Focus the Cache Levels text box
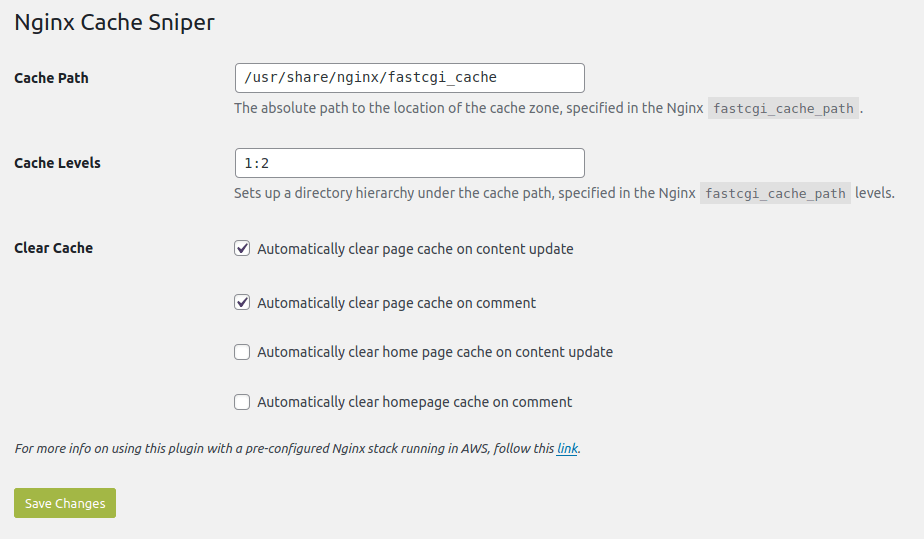Screen dimensions: 924x539 coord(408,163)
